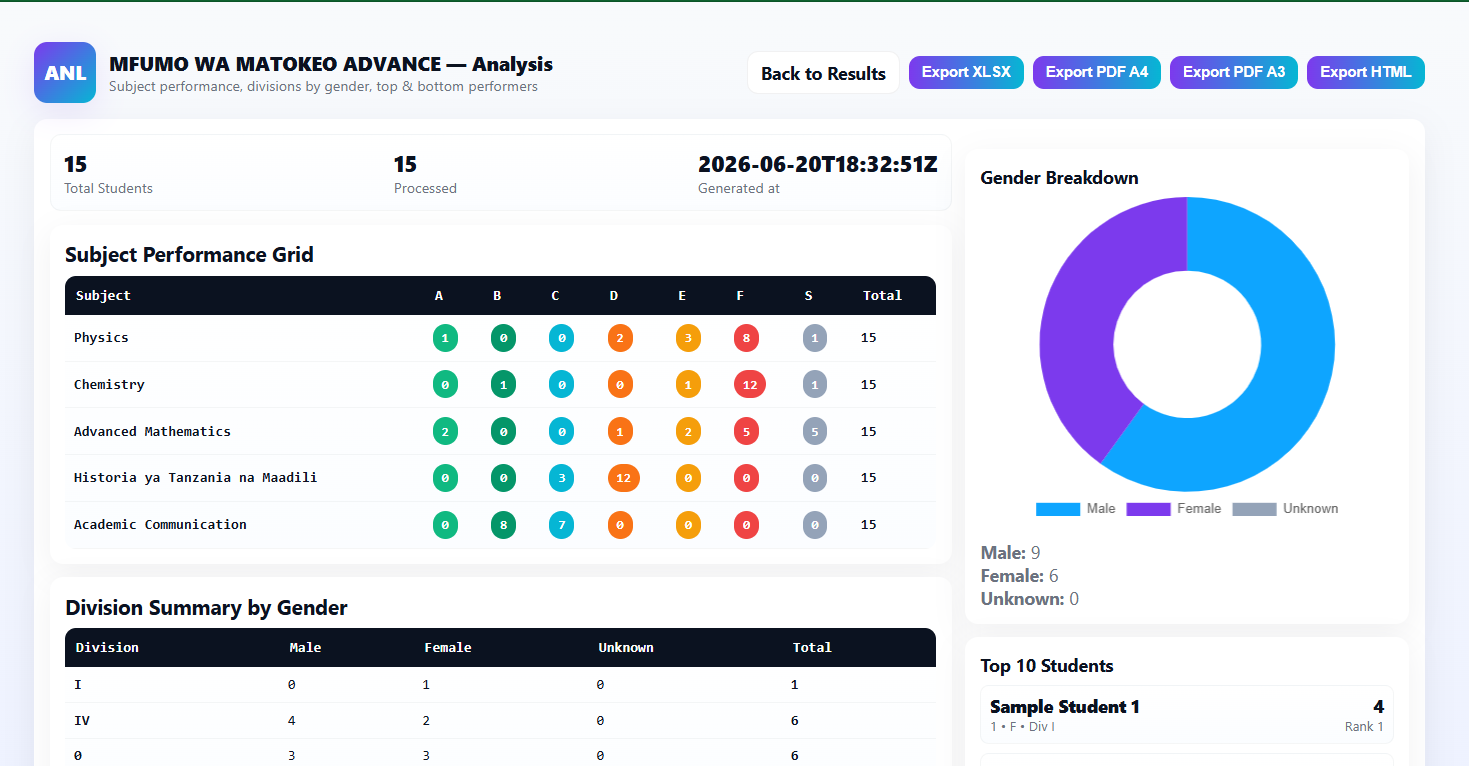Viewport: 1469px width, 766px height.
Task: Click Academic Communication C badge showing 7
Action: pos(561,525)
